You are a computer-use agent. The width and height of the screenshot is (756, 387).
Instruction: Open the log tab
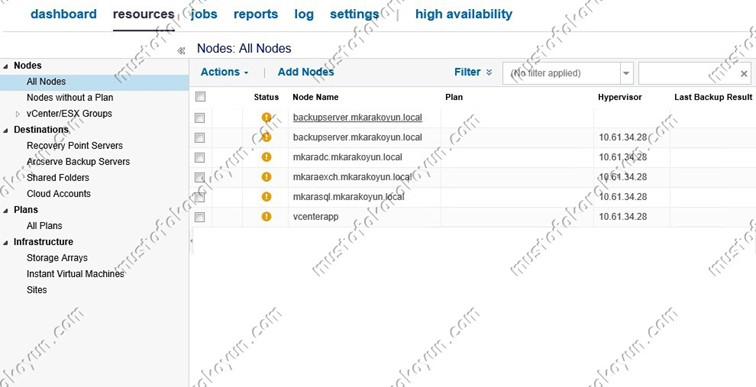[304, 14]
